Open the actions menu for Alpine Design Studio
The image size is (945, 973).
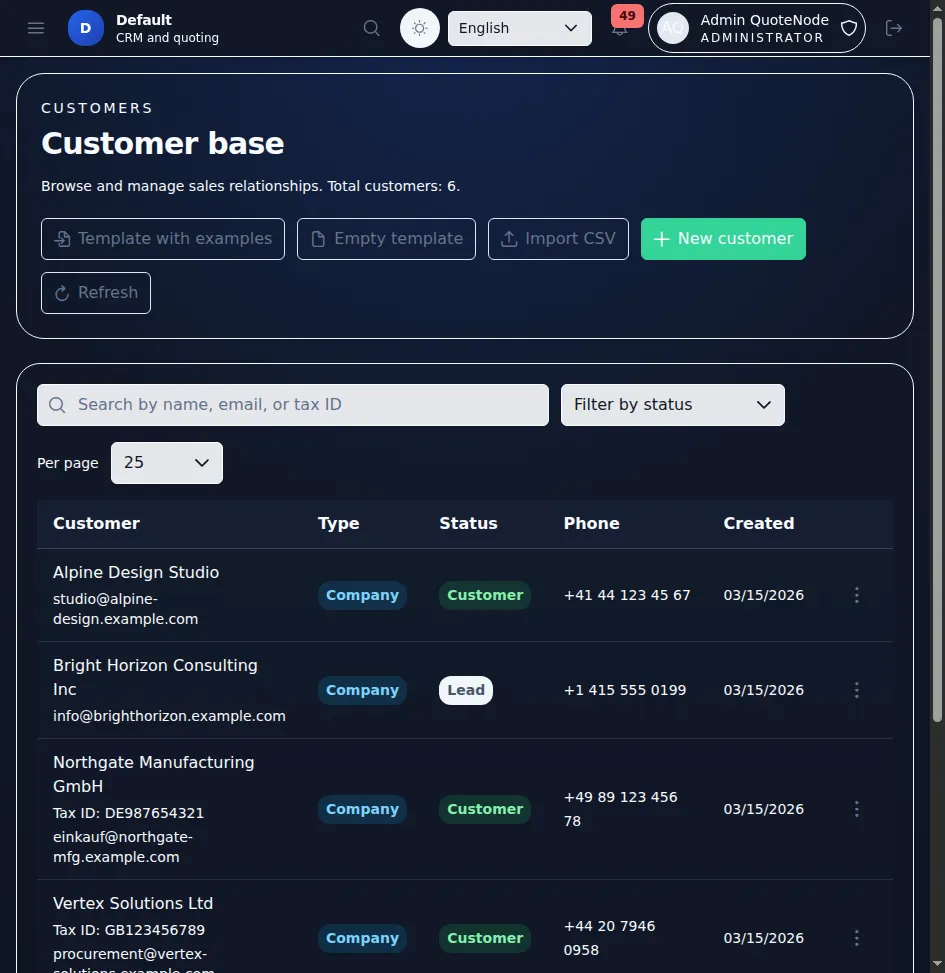857,595
